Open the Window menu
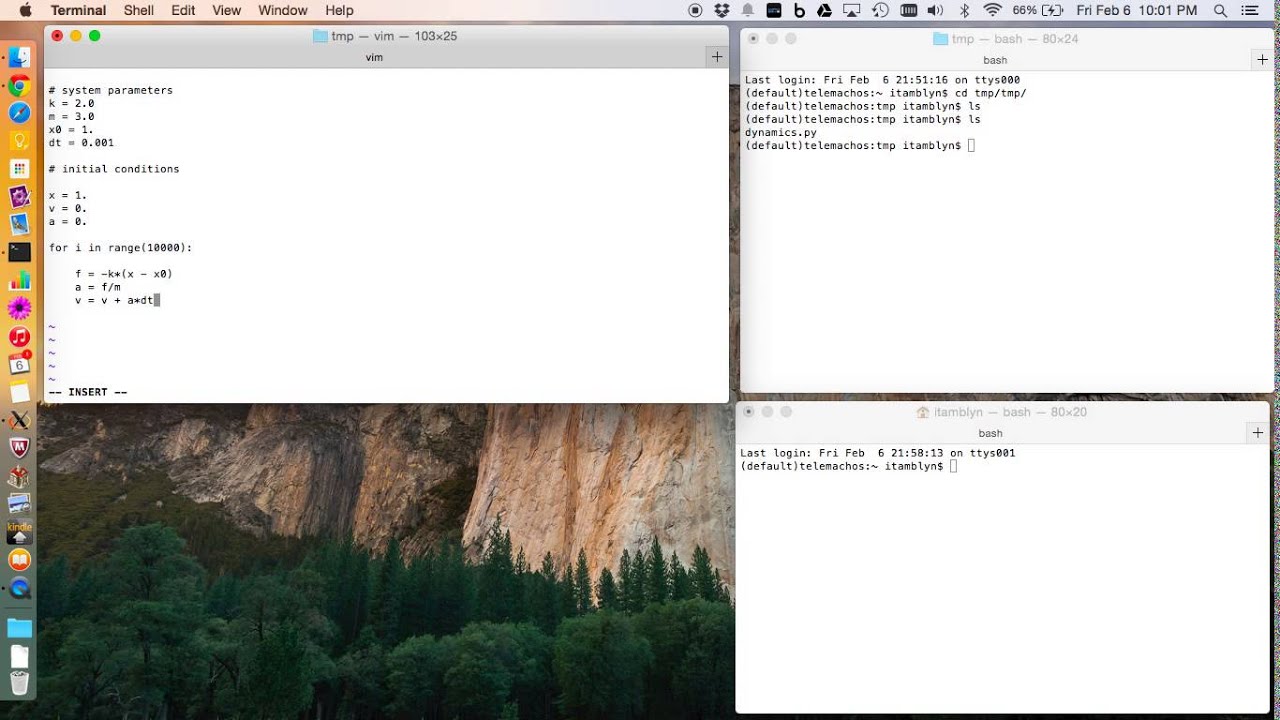This screenshot has height=720, width=1280. (x=283, y=10)
